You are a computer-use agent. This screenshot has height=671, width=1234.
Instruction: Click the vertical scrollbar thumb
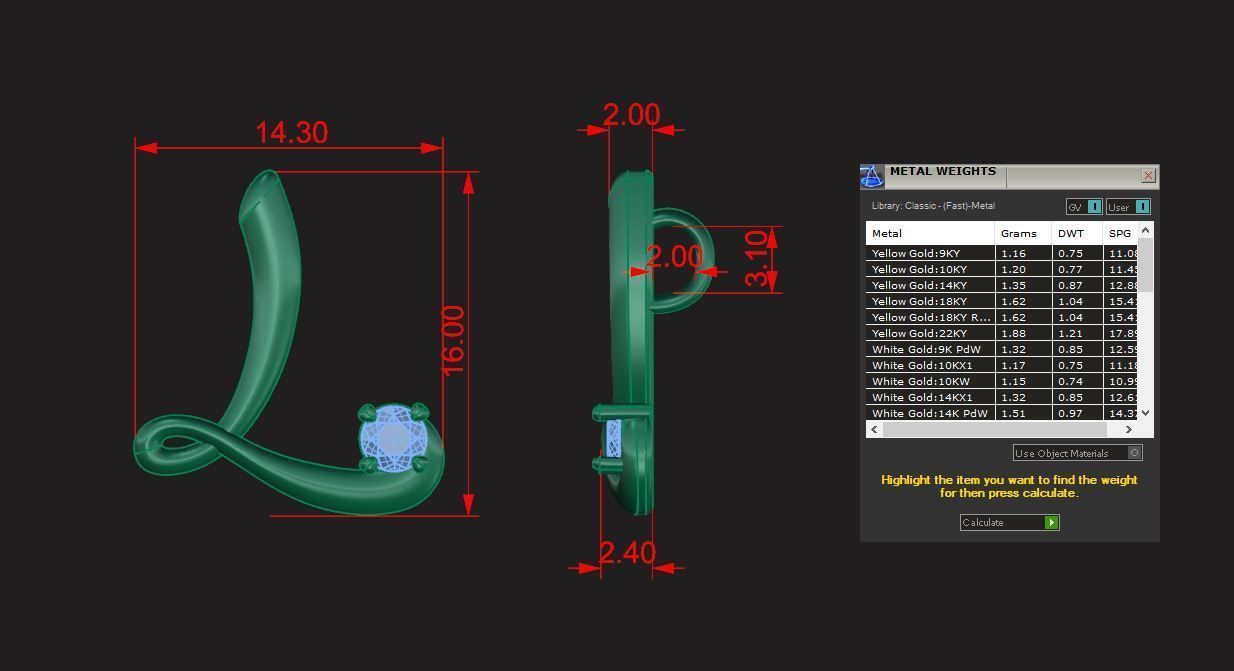[x=1145, y=266]
